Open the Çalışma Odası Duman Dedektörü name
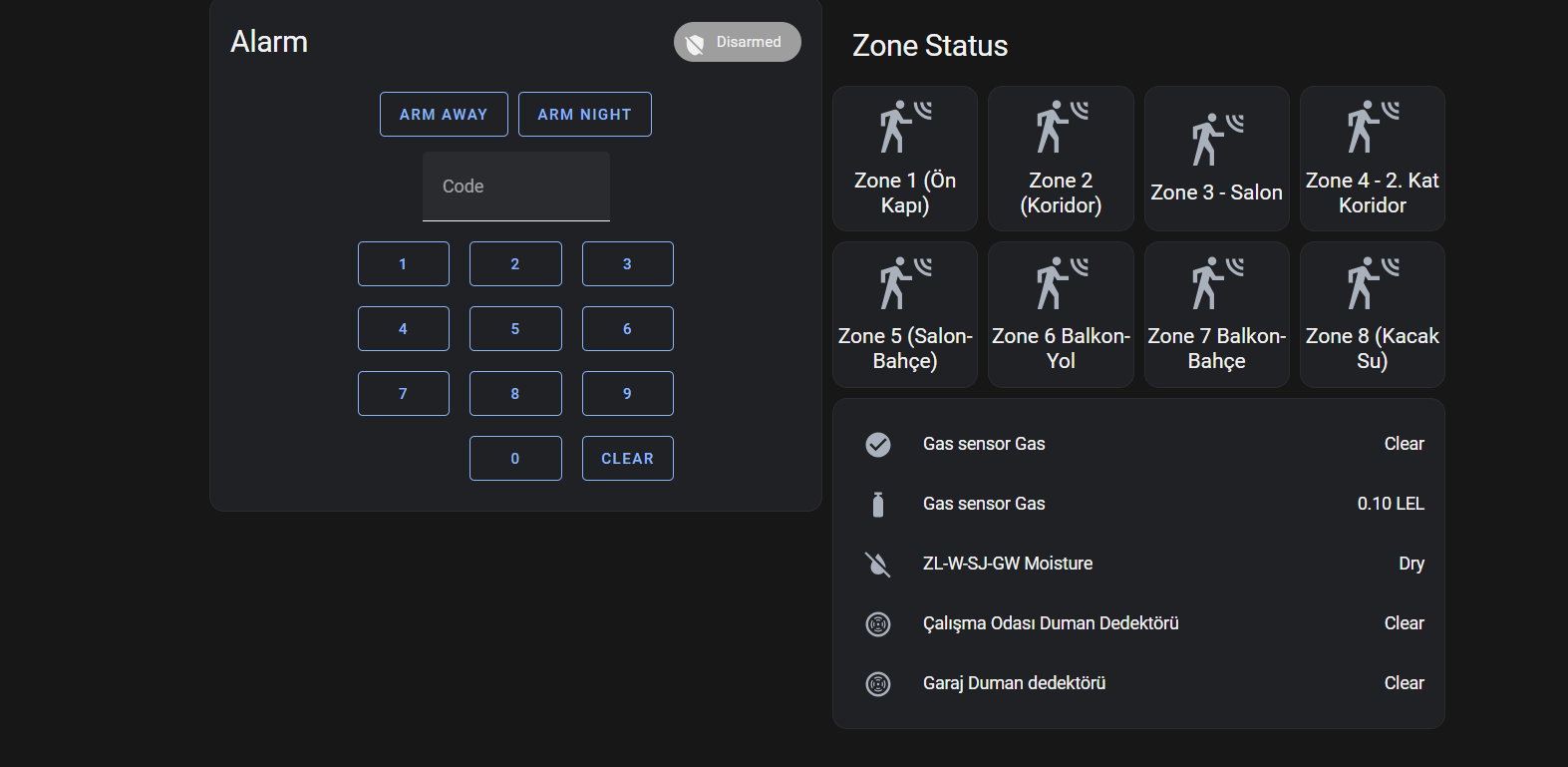Viewport: 1568px width, 767px height. click(x=1051, y=623)
